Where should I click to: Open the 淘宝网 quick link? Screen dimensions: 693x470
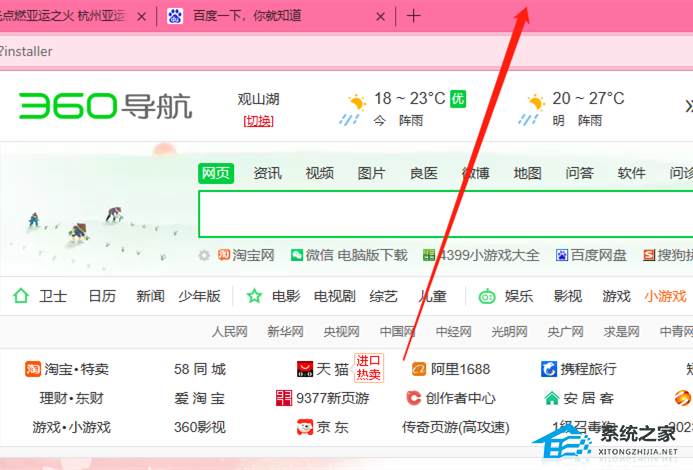[x=246, y=255]
